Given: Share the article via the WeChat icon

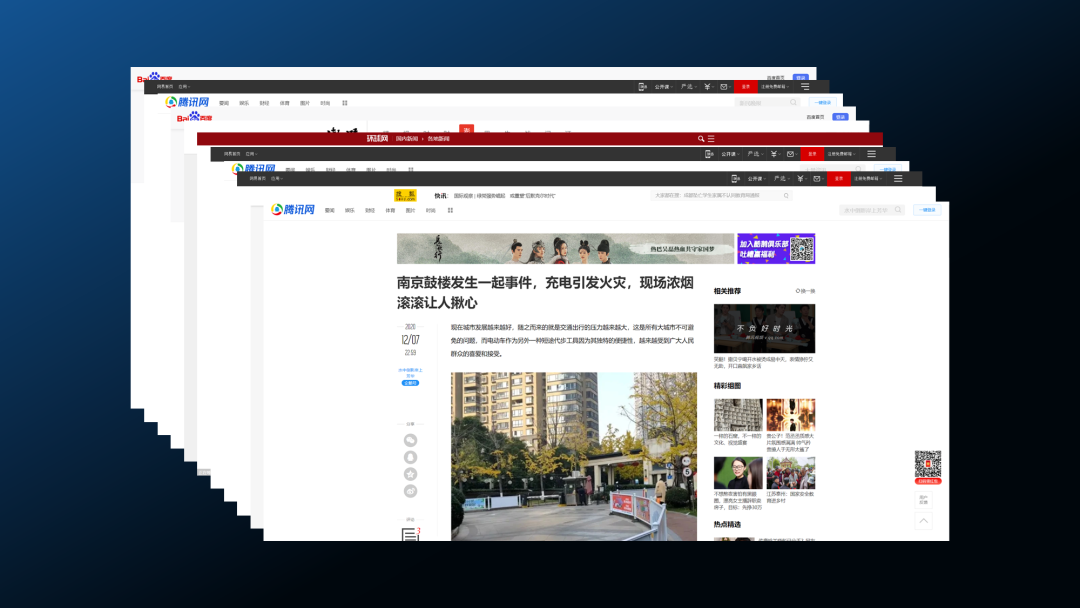Looking at the screenshot, I should pos(410,439).
